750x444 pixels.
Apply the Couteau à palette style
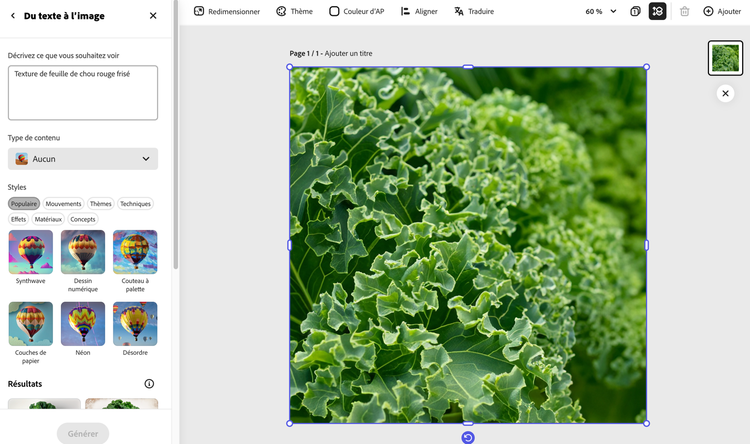tap(135, 252)
